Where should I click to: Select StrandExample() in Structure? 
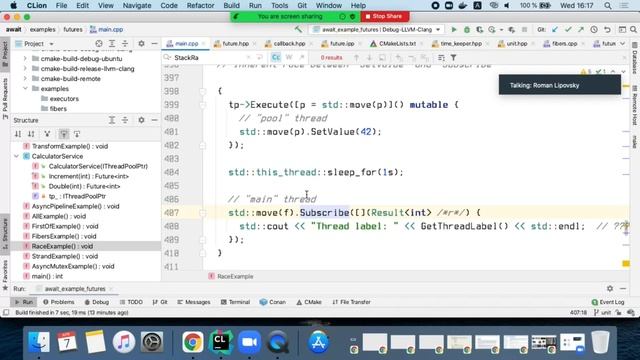pos(64,256)
